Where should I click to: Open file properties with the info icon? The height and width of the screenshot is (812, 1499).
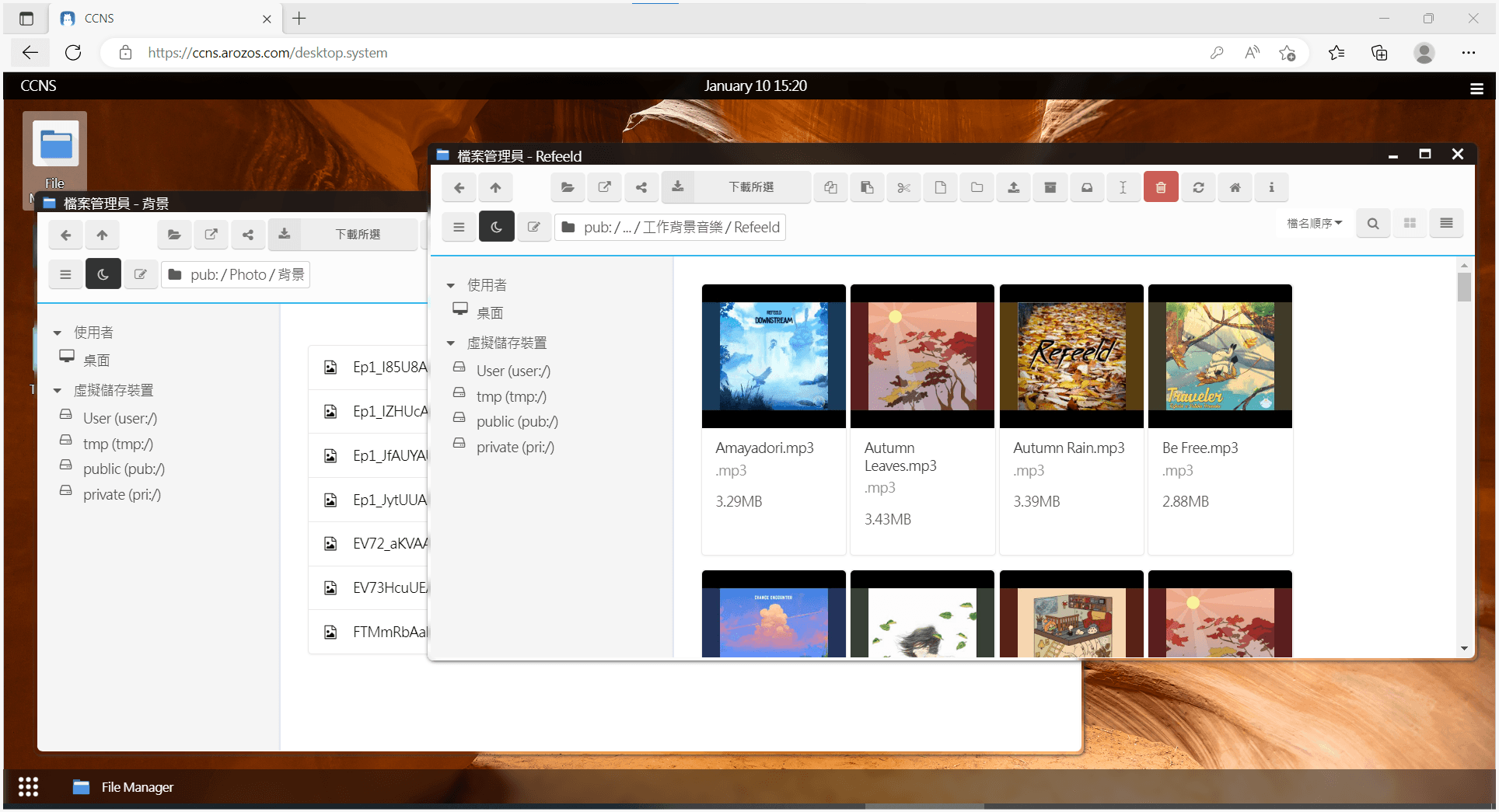point(1271,187)
